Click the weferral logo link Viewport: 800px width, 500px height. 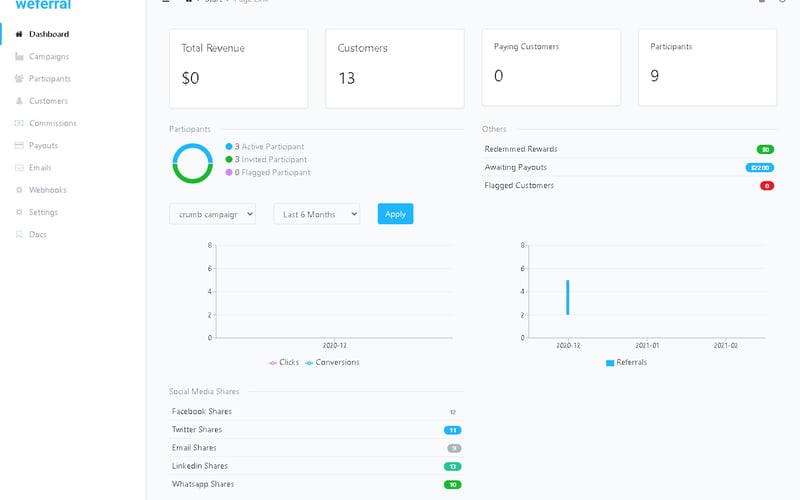(x=43, y=5)
